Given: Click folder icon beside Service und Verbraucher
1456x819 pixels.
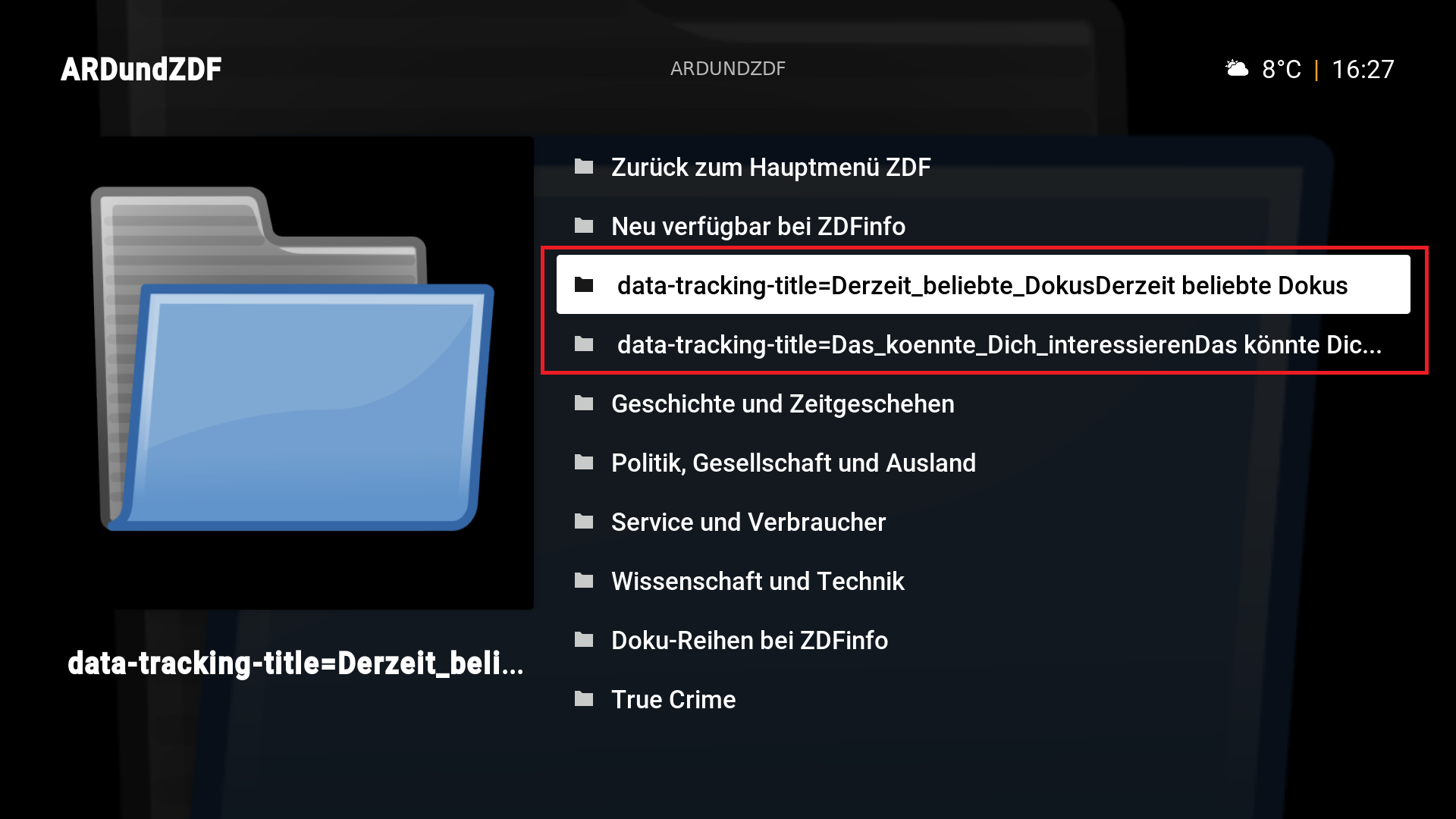Looking at the screenshot, I should pyautogui.click(x=584, y=521).
